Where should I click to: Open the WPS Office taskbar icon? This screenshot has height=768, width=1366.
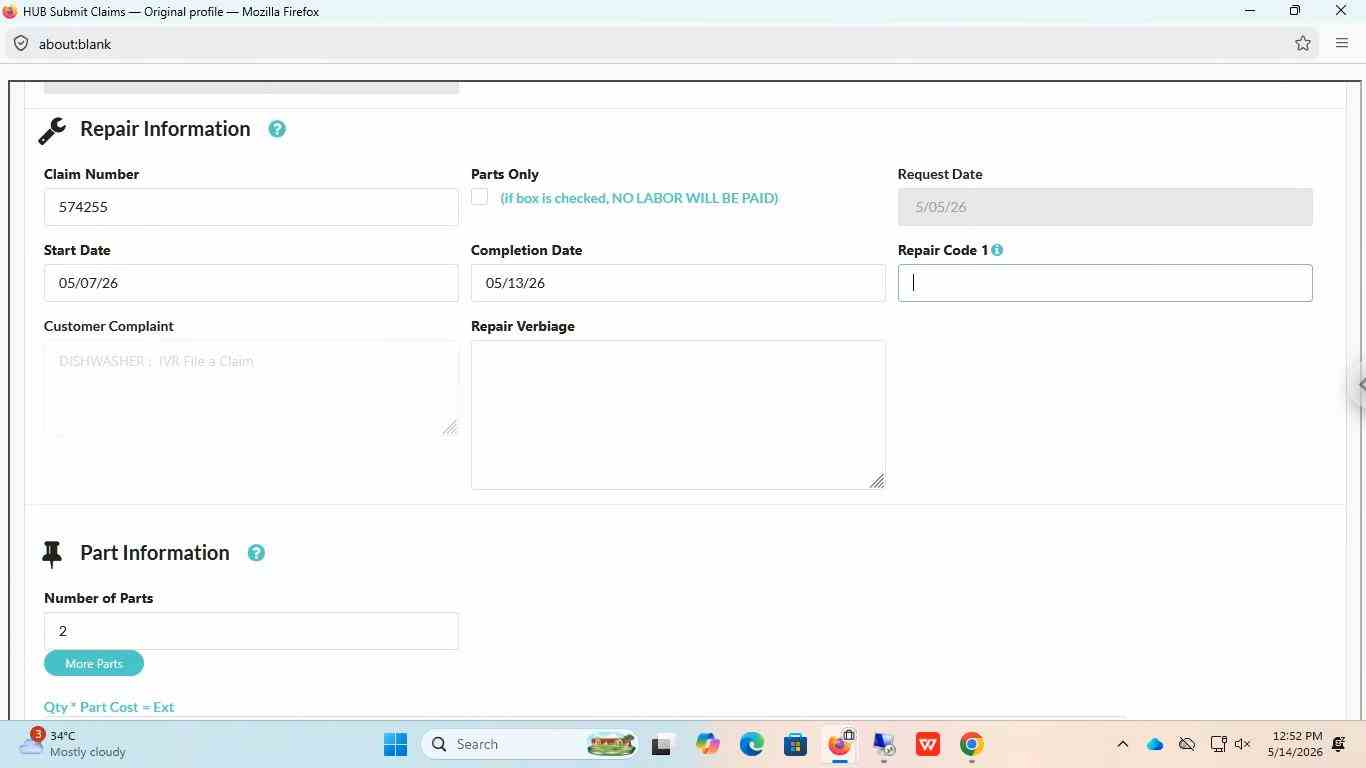click(x=928, y=744)
